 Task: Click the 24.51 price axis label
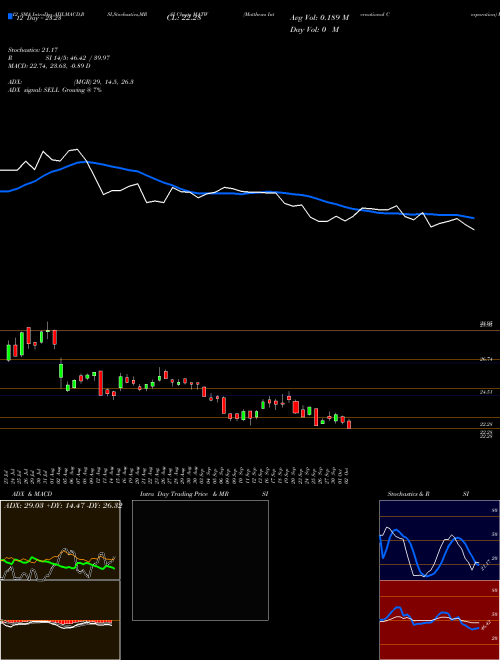click(486, 392)
